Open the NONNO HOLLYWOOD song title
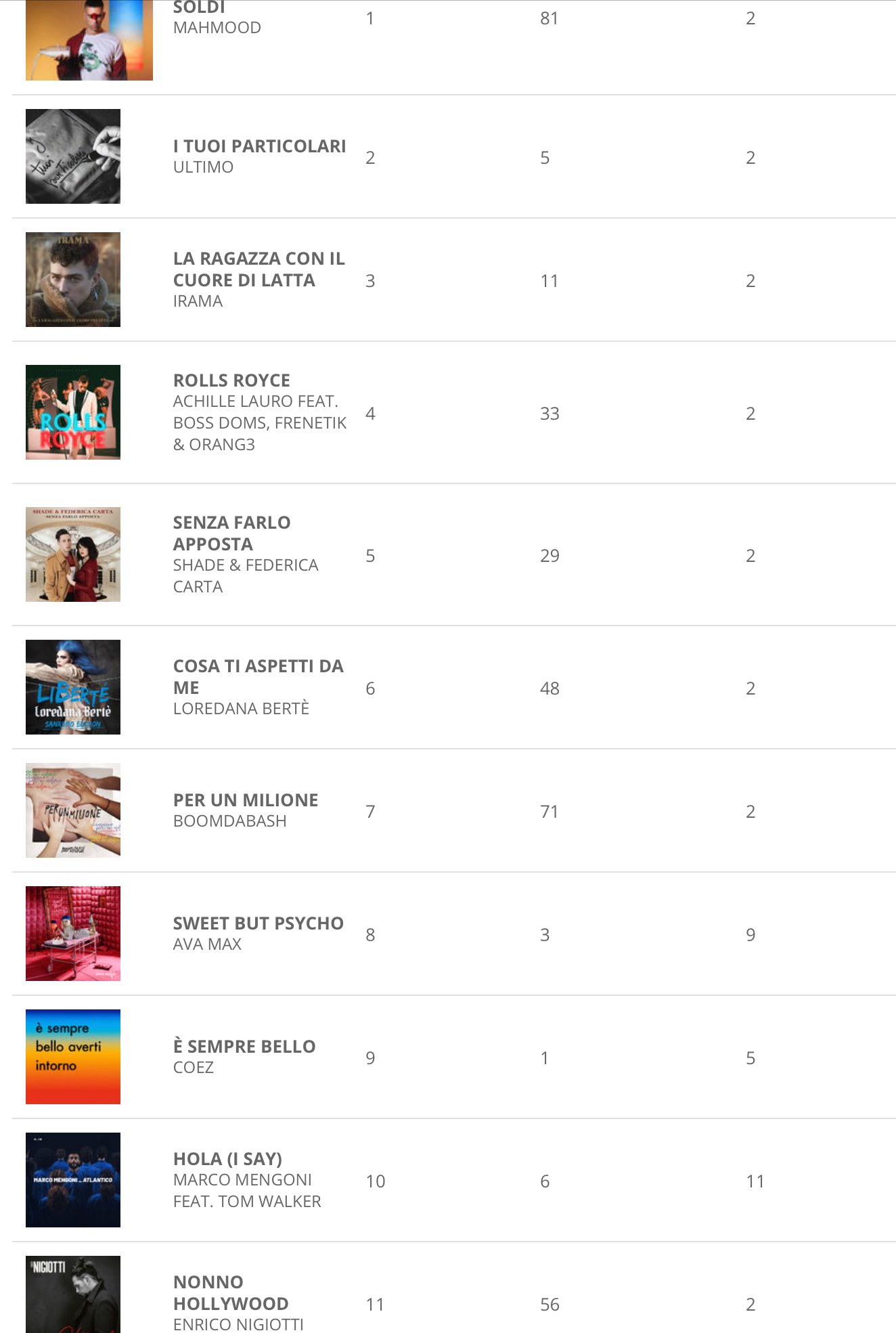 (231, 1292)
